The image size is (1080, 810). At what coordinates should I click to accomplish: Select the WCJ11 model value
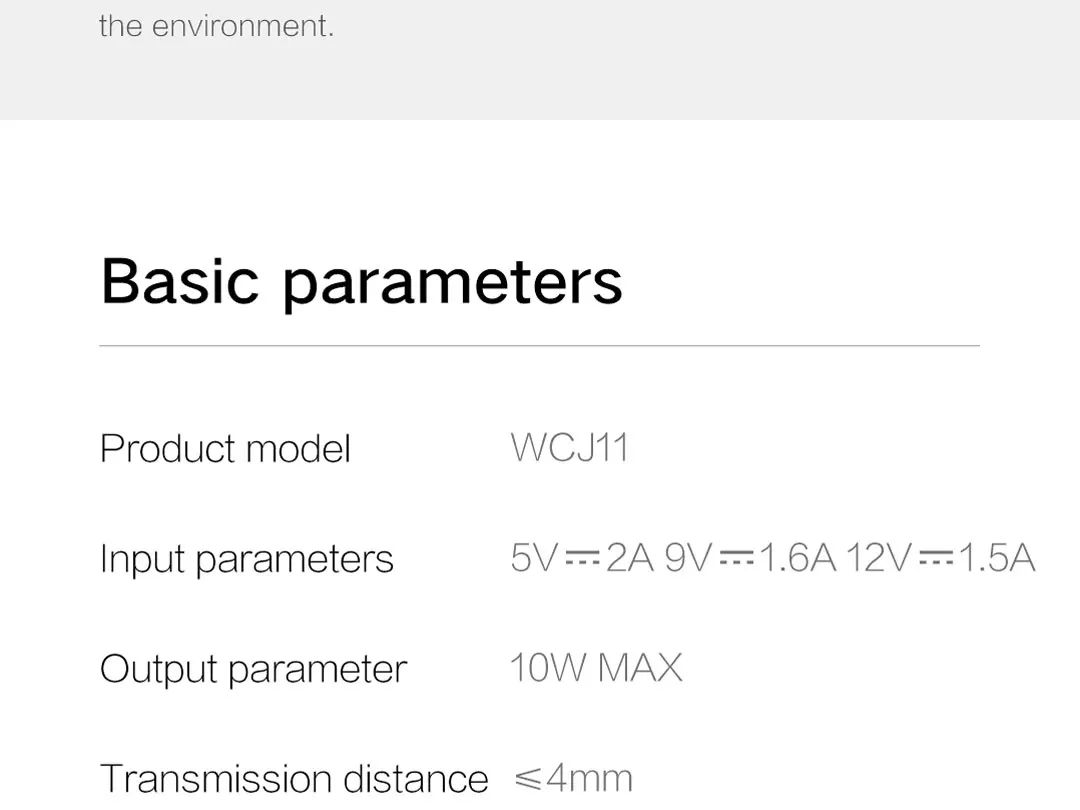point(569,447)
